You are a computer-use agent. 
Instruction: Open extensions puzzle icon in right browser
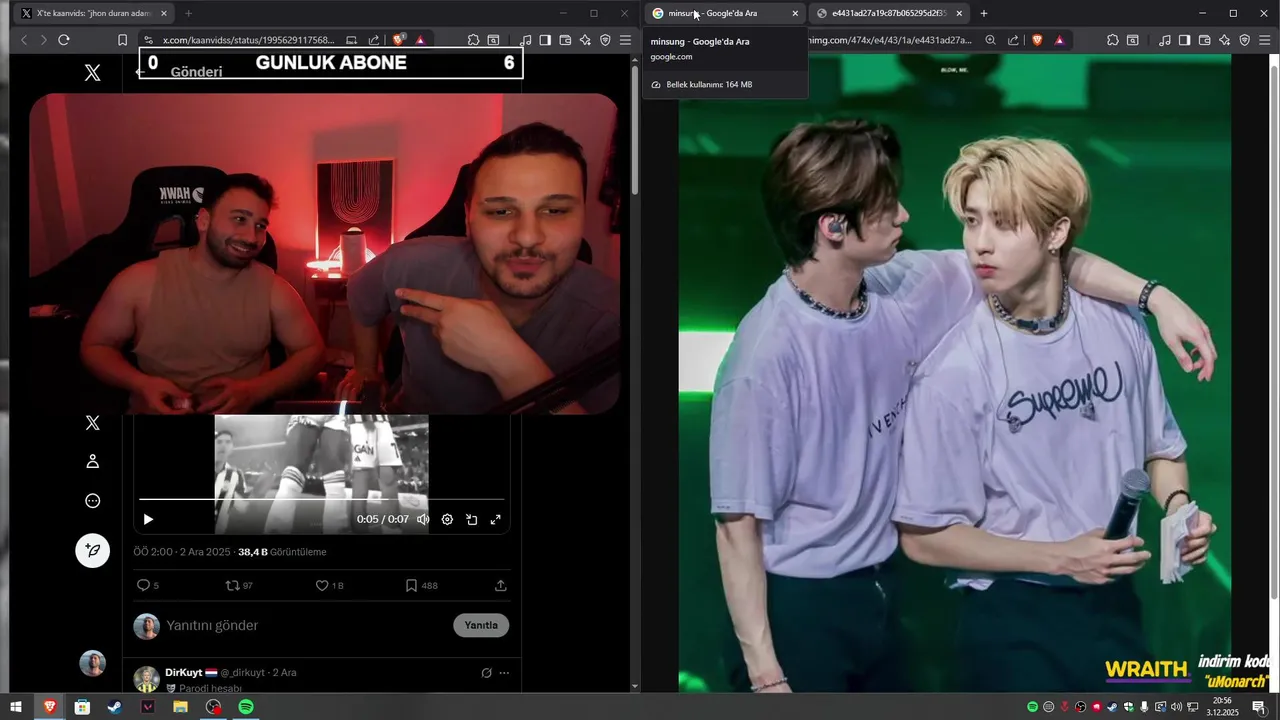click(x=1112, y=40)
